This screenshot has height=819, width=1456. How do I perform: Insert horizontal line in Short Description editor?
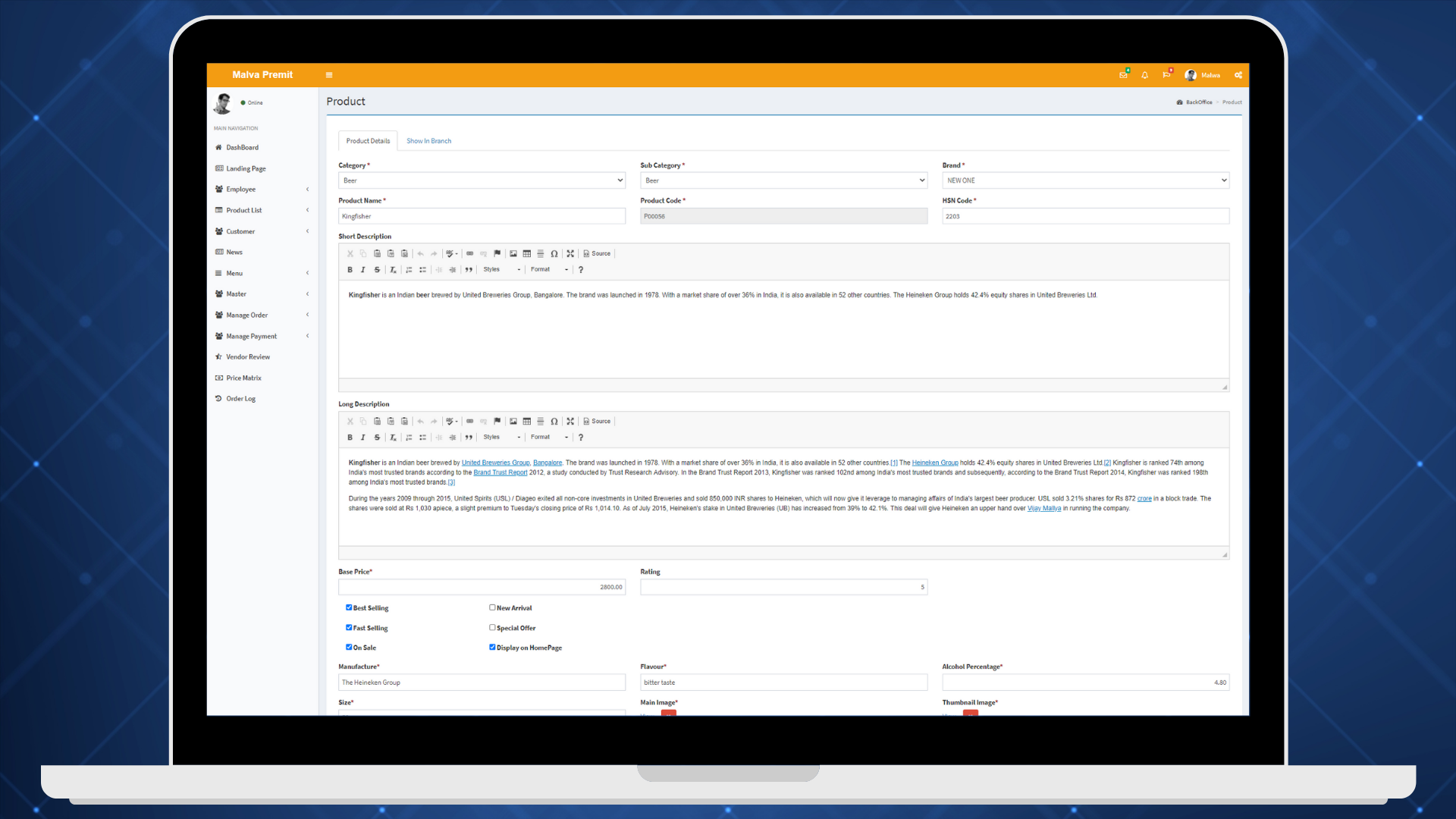[x=541, y=254]
